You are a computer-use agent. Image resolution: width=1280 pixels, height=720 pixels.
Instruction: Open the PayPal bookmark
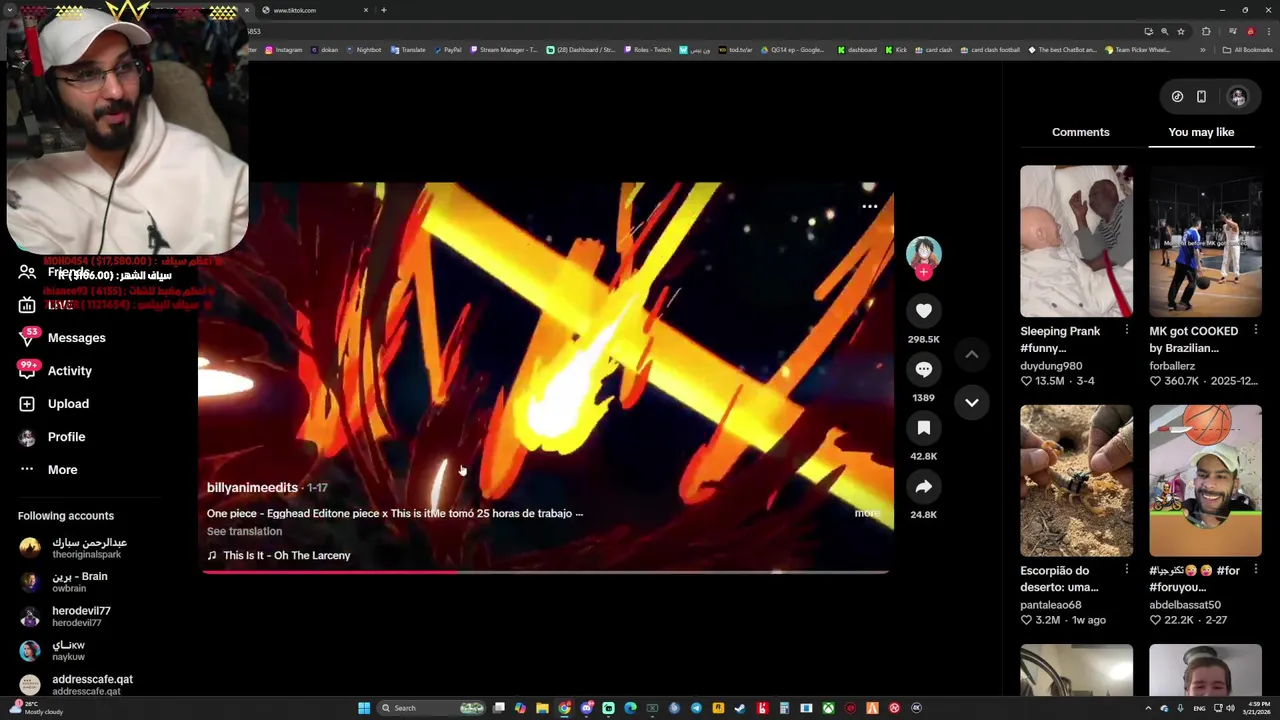pyautogui.click(x=447, y=50)
